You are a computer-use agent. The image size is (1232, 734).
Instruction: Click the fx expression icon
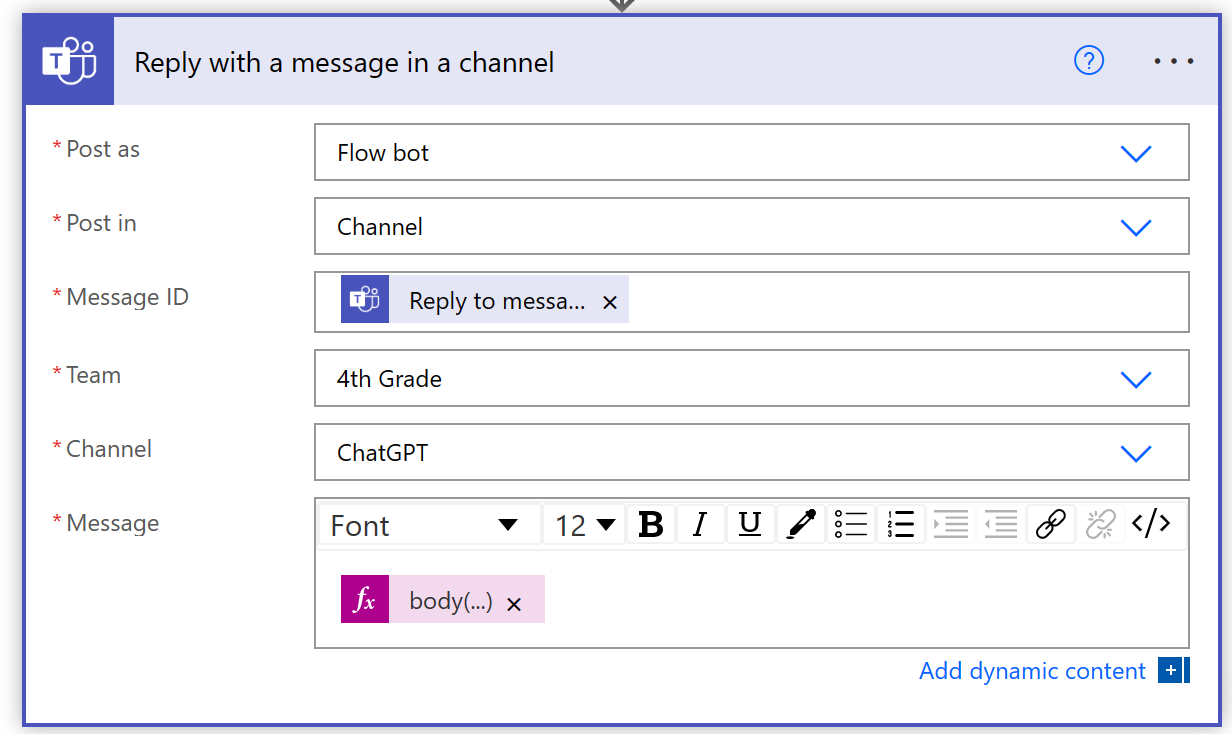(x=365, y=599)
